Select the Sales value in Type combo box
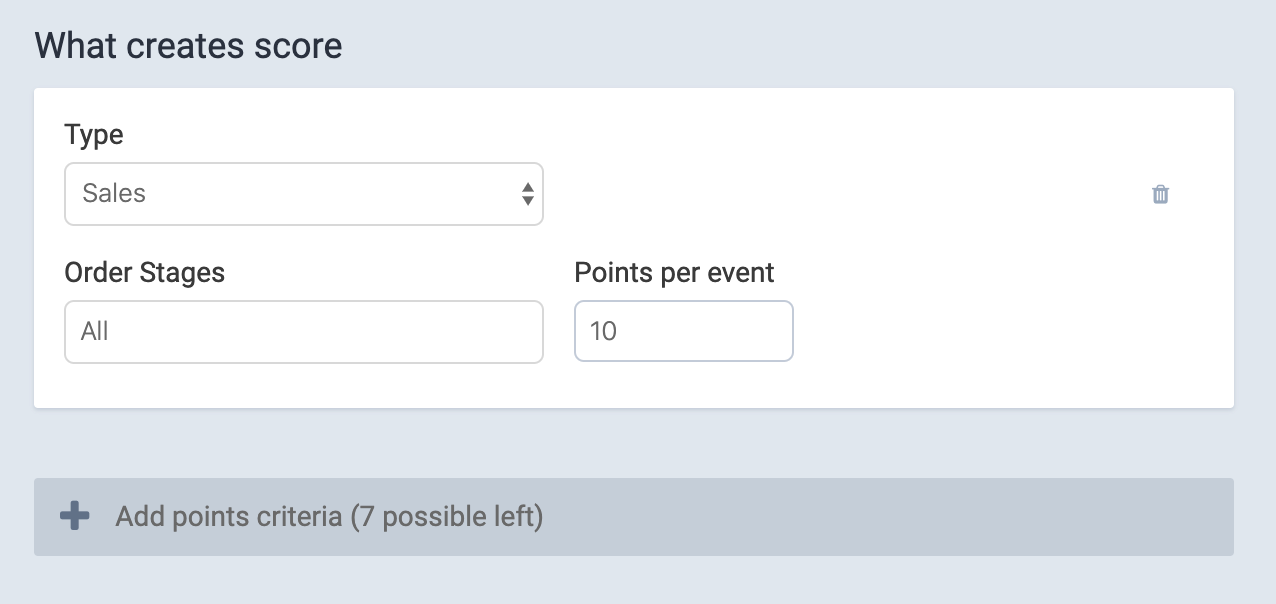1276x604 pixels. point(114,194)
